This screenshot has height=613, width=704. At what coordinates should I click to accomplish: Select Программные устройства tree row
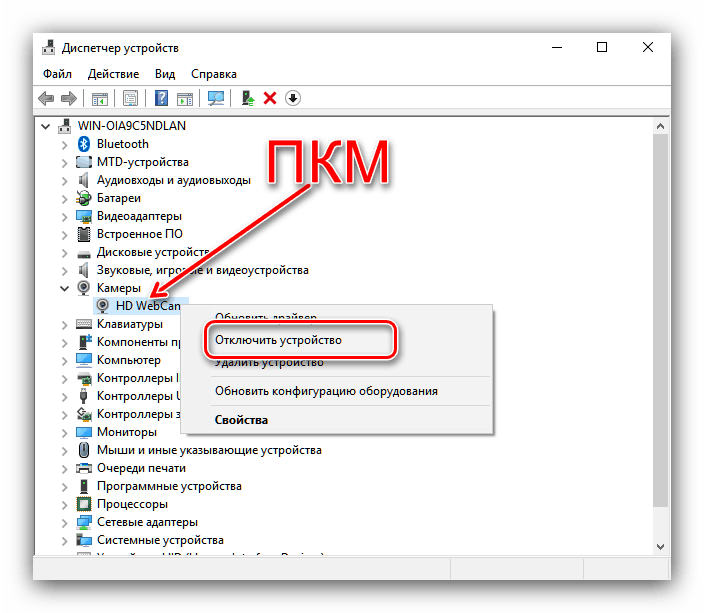169,486
